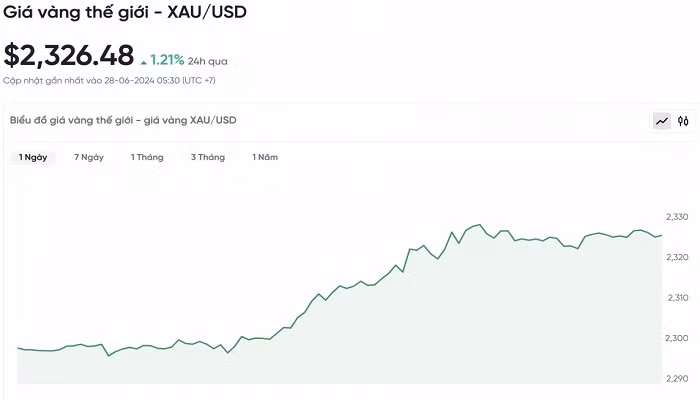The image size is (700, 400).
Task: Switch to the candlestick chart icon
Action: 683,121
